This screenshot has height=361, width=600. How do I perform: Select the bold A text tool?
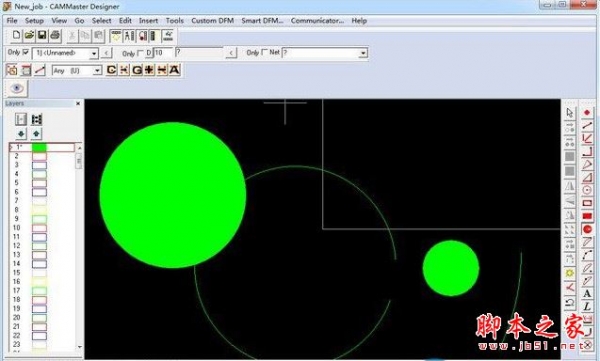point(587,294)
